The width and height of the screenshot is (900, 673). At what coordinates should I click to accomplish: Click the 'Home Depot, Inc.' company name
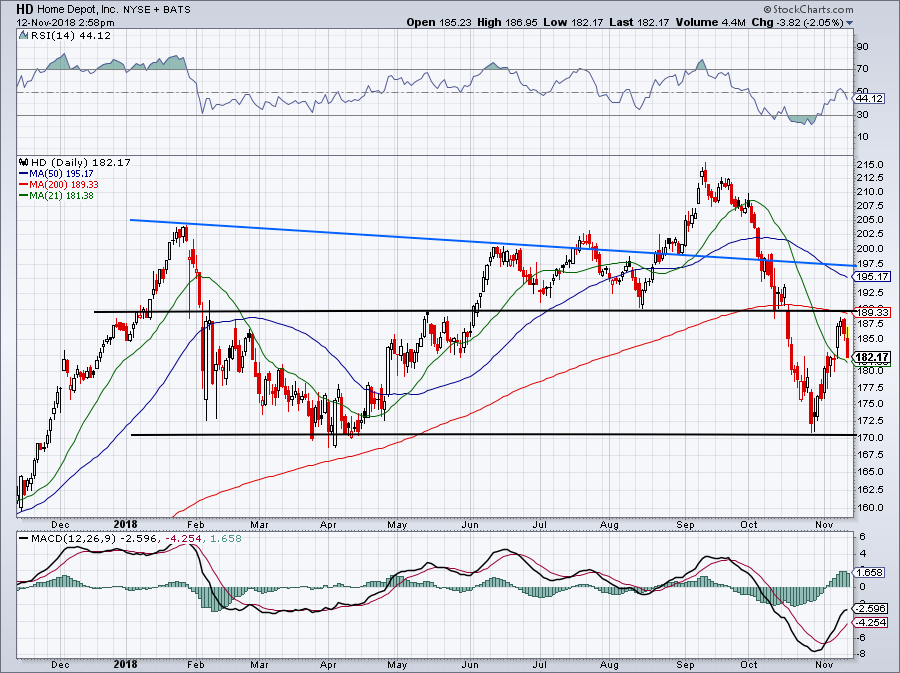click(x=78, y=10)
